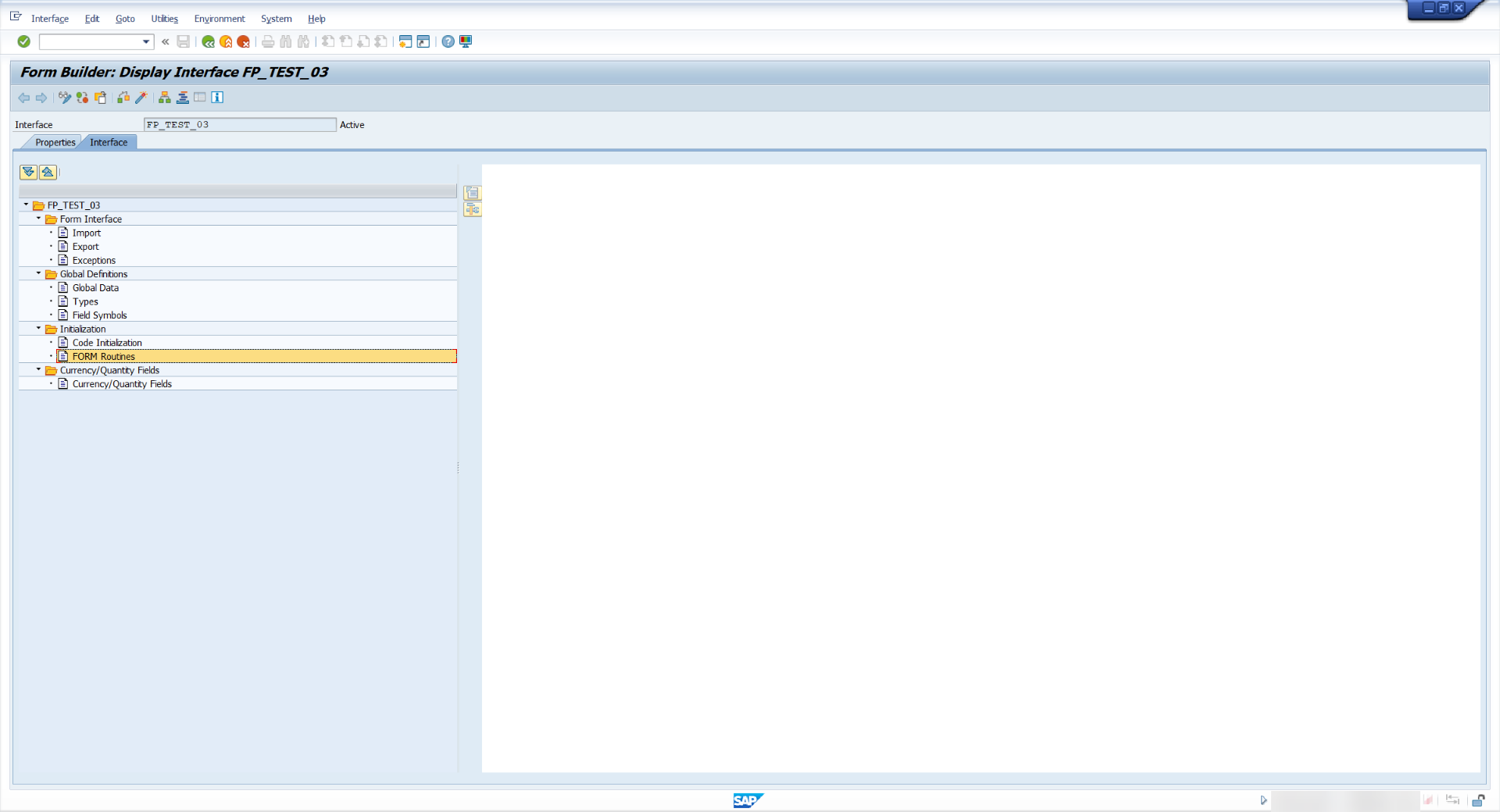Screen dimensions: 1500x812
Task: Click the blue Information icon
Action: coord(218,98)
